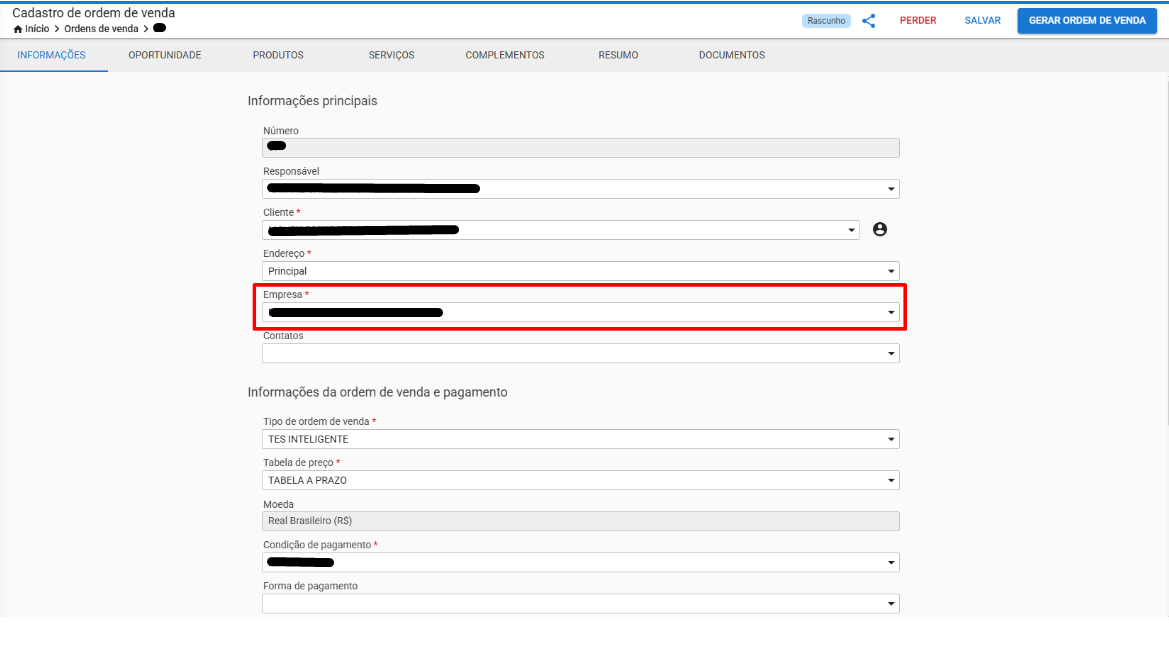Expand Forma de pagamento dropdown

coord(581,603)
